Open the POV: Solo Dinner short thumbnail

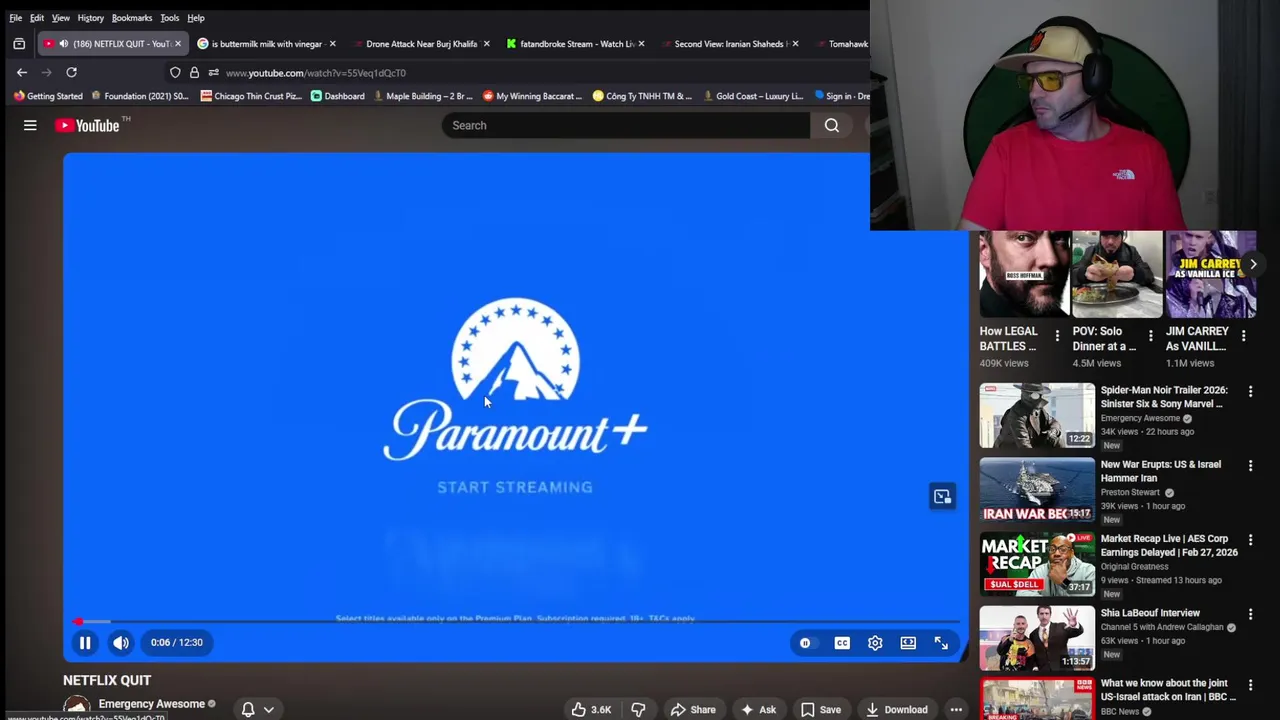[x=1117, y=274]
